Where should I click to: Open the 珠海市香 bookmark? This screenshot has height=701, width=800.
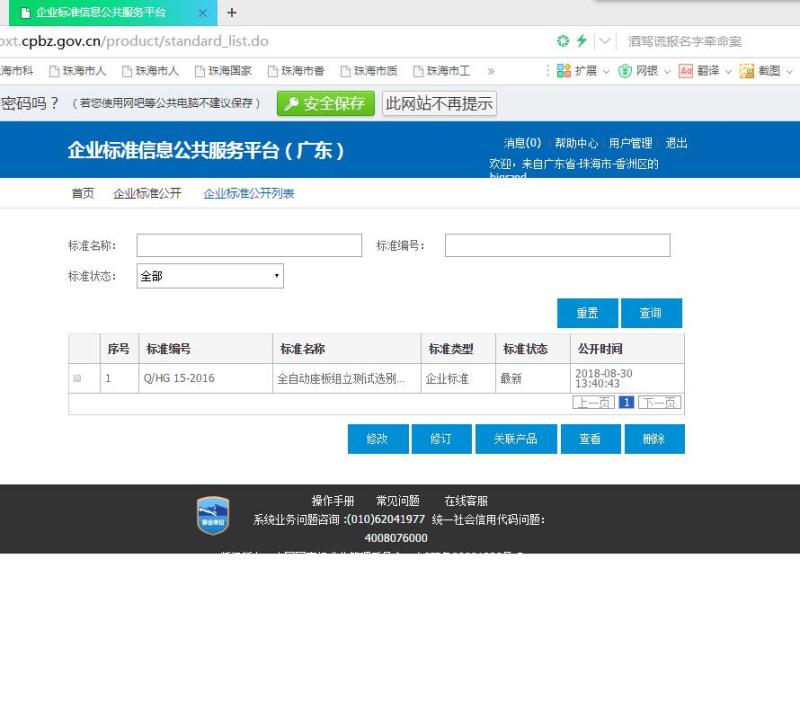tap(296, 71)
